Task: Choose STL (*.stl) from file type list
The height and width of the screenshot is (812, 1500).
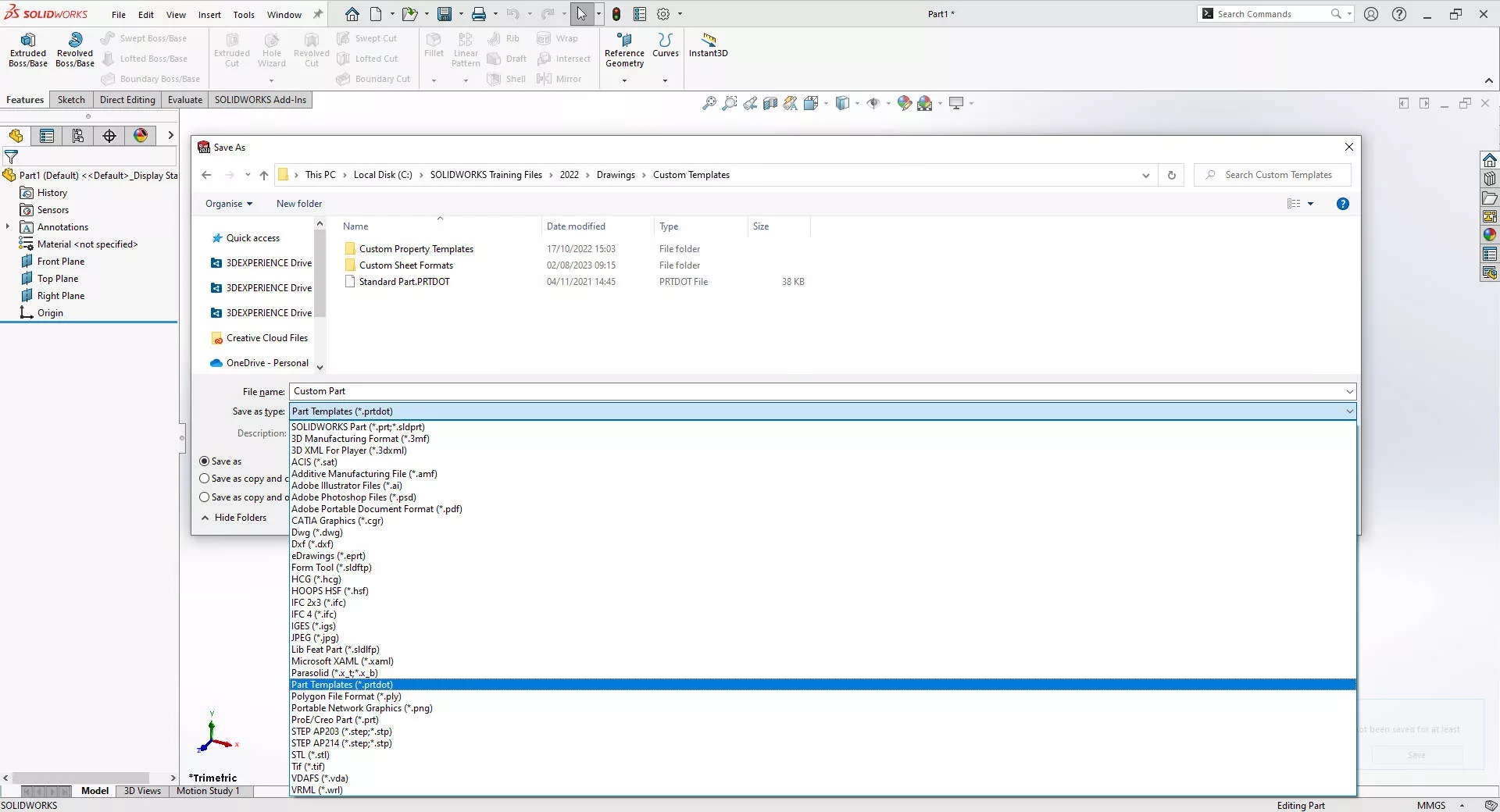Action: (x=310, y=755)
